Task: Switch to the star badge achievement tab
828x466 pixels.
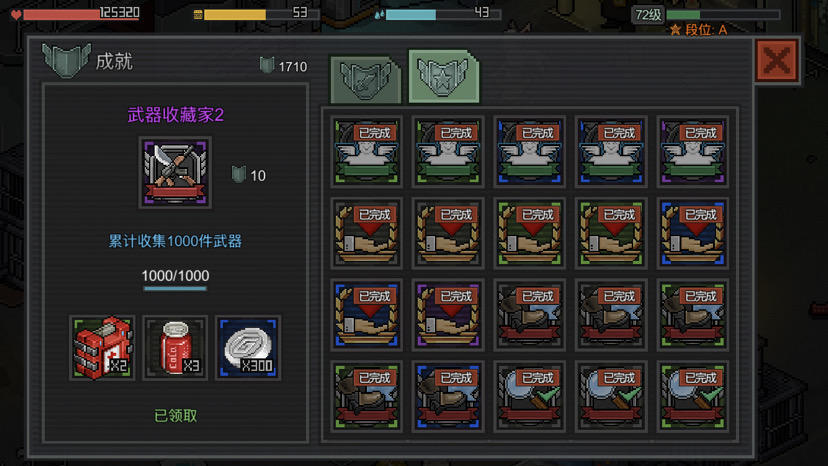Action: pos(444,76)
